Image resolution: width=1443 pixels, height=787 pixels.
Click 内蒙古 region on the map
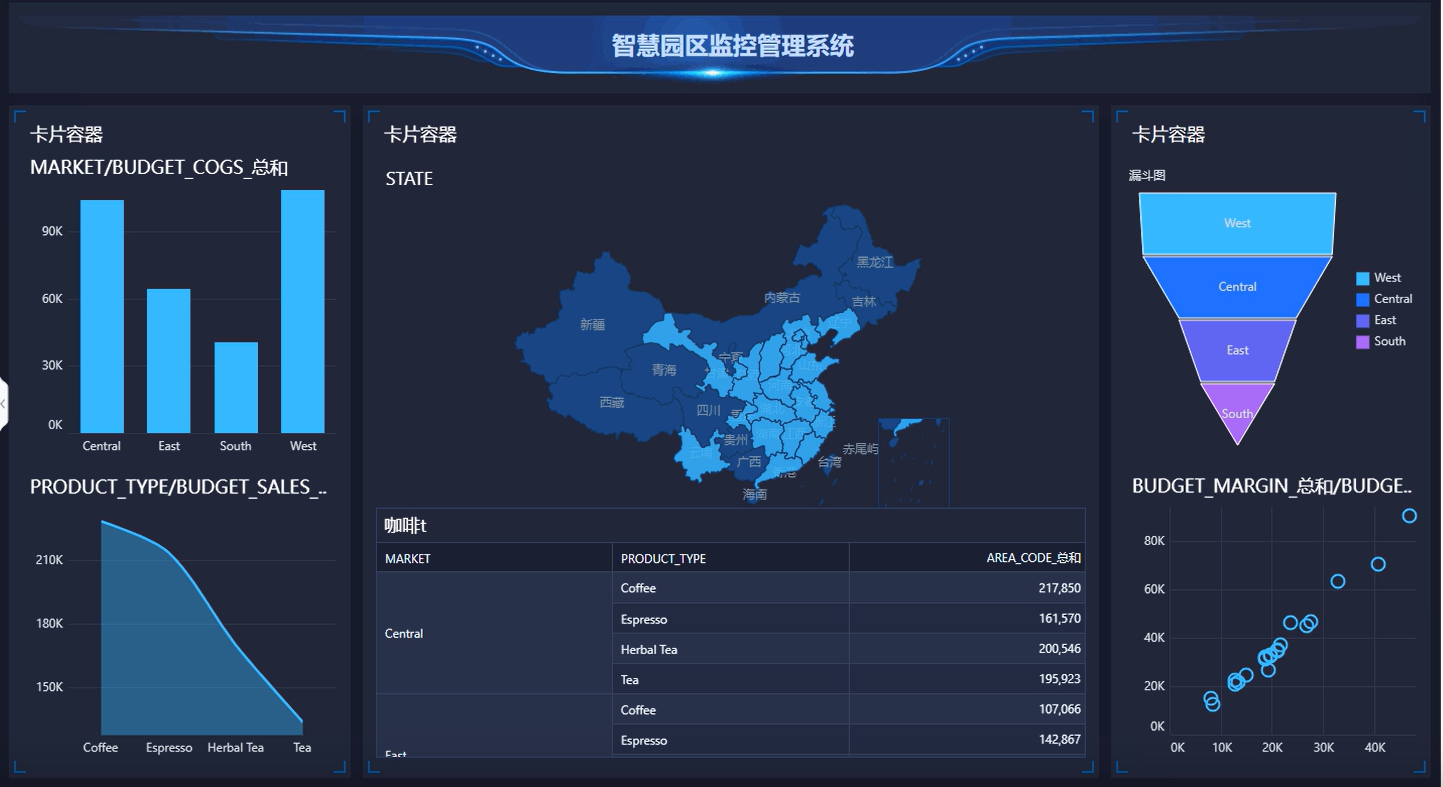click(x=781, y=297)
